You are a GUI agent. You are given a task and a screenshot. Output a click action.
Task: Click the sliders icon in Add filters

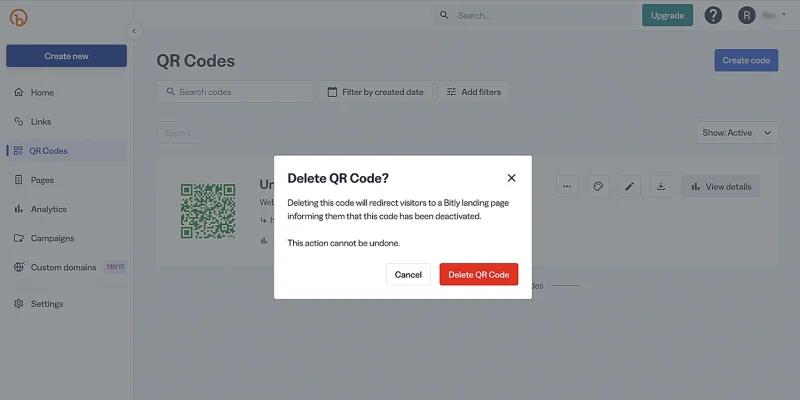451,92
